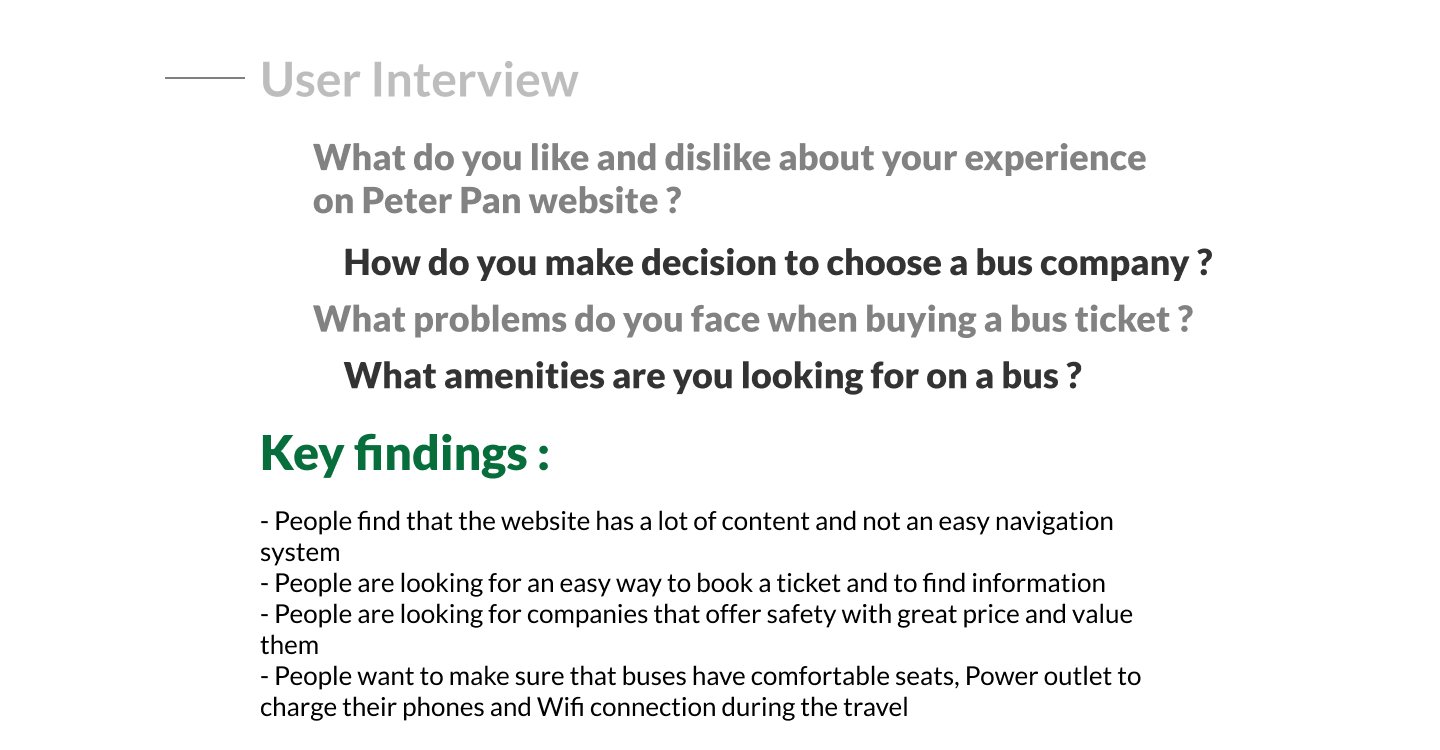Select the finding about safety and great price
This screenshot has width=1440, height=750.
point(696,629)
